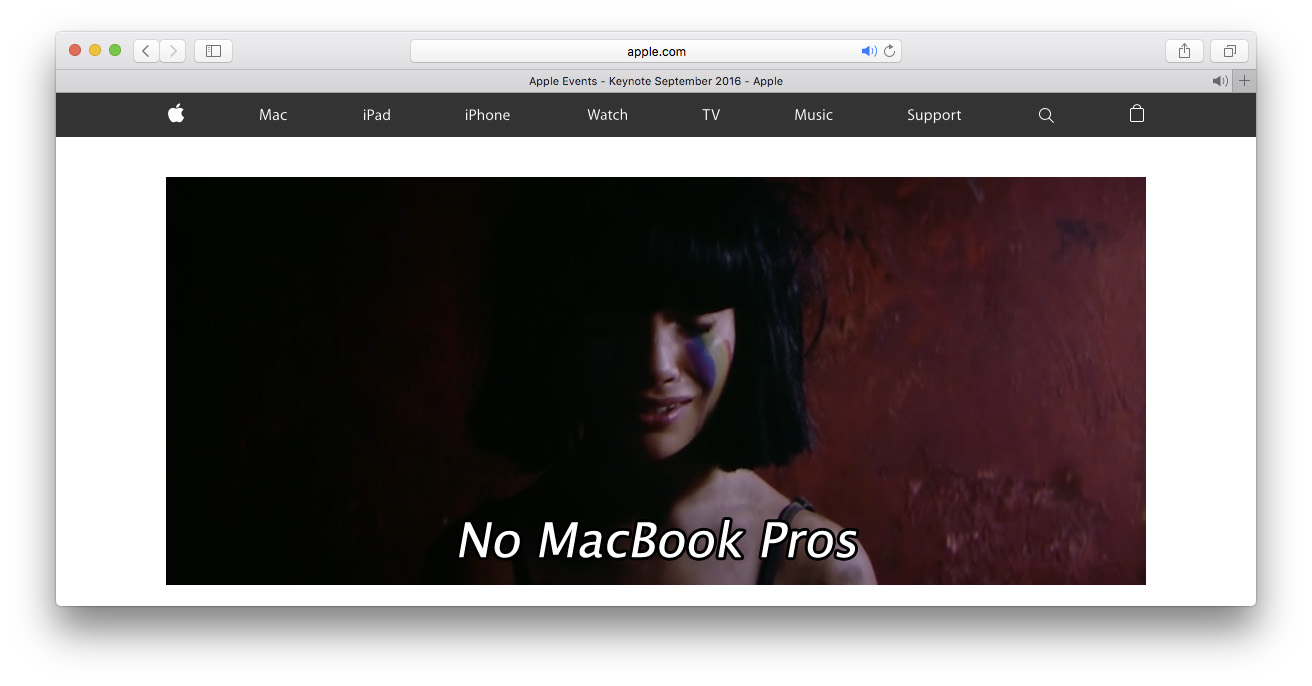
Task: Click the Apple logo in site navigation
Action: [x=176, y=114]
